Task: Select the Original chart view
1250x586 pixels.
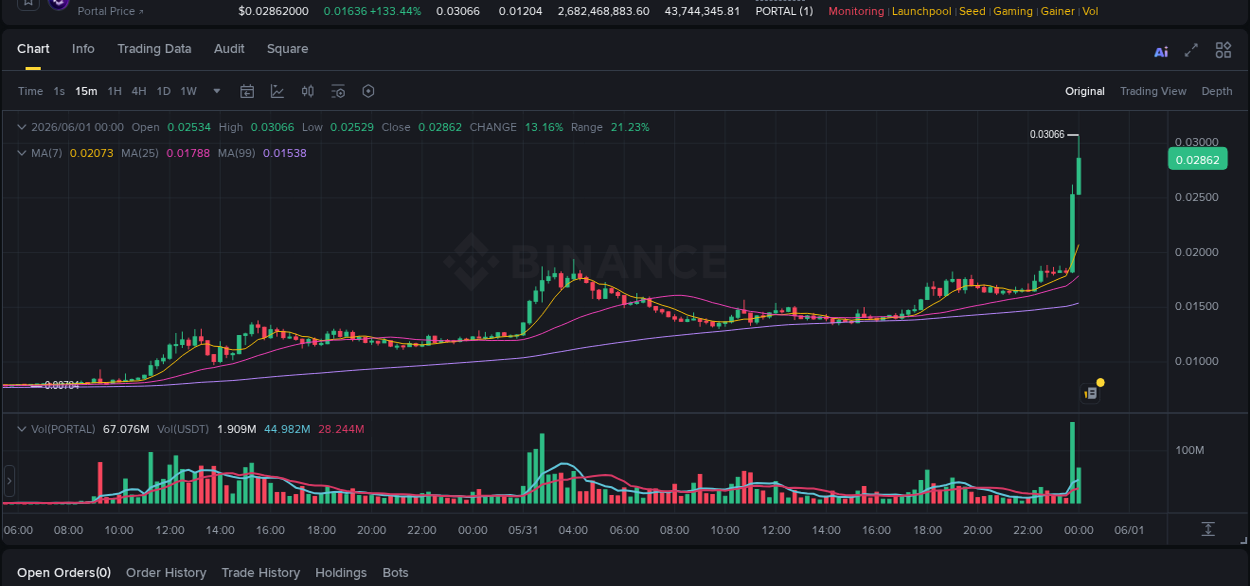Action: click(1085, 91)
